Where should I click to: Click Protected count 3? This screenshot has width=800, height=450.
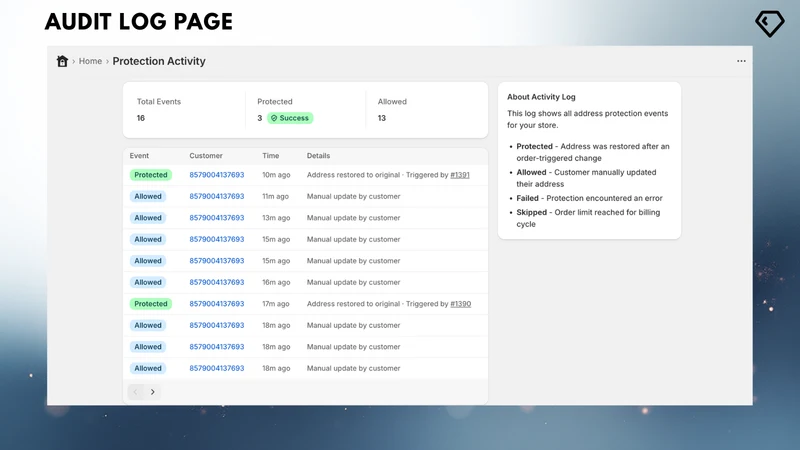click(260, 118)
